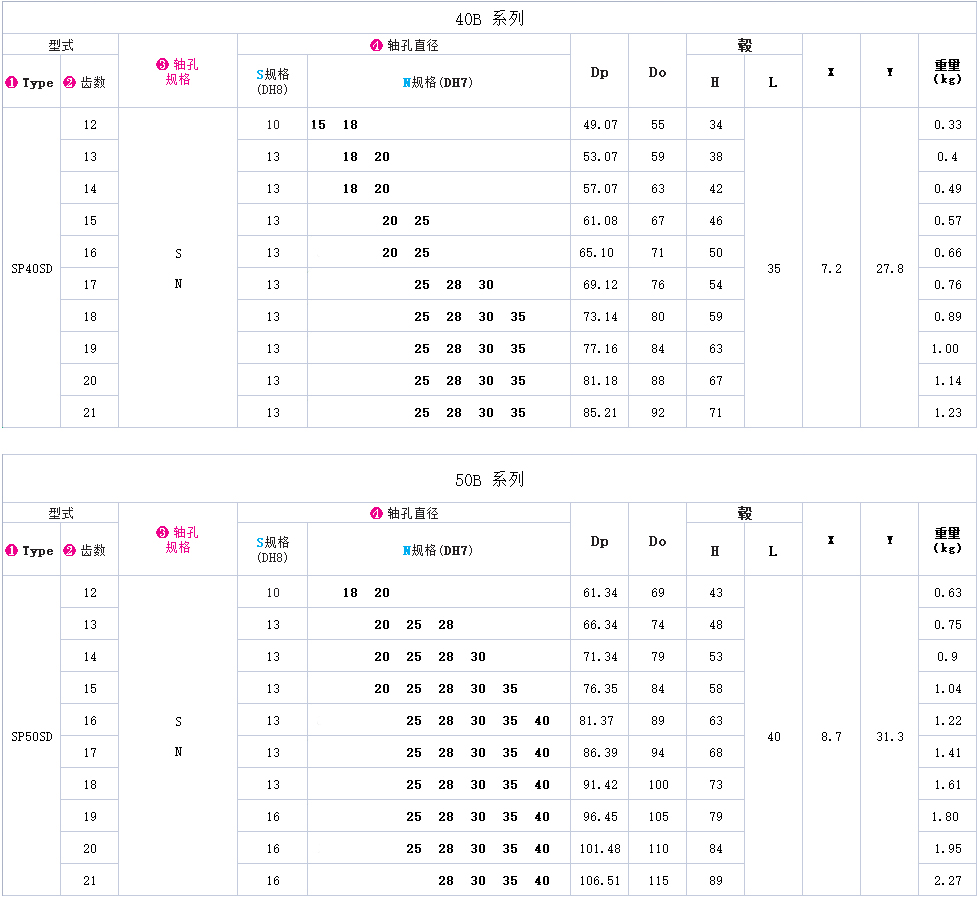Select the 40B 系列 table title
This screenshot has width=980, height=909.
[x=489, y=19]
